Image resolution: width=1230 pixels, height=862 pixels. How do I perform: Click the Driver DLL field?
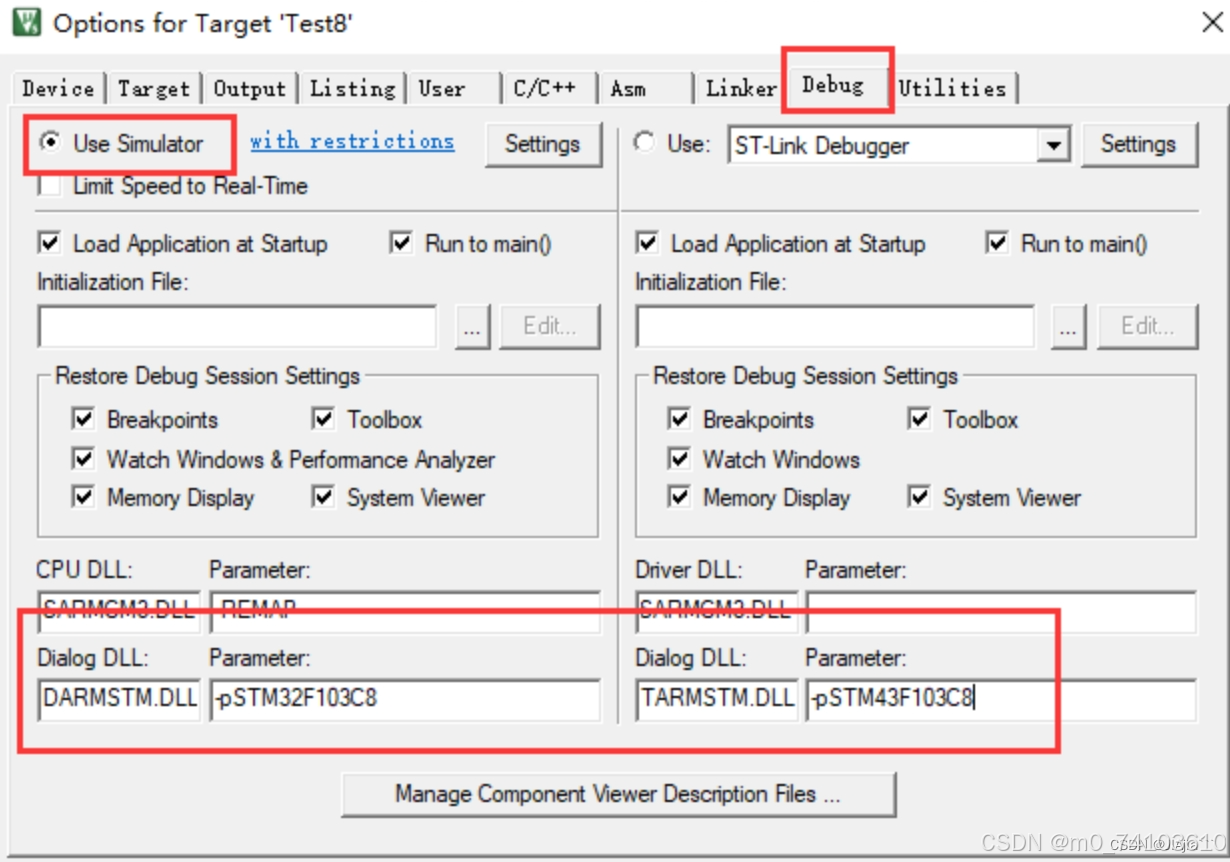[x=717, y=611]
